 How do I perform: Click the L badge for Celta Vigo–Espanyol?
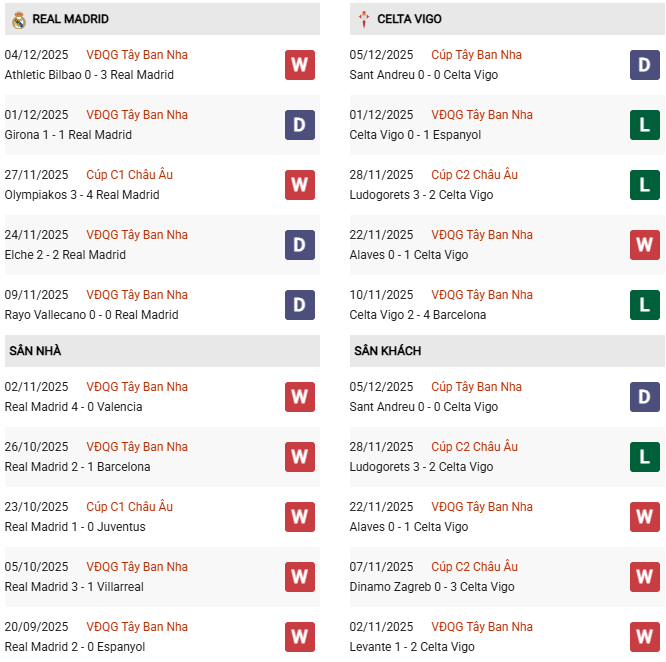(644, 125)
